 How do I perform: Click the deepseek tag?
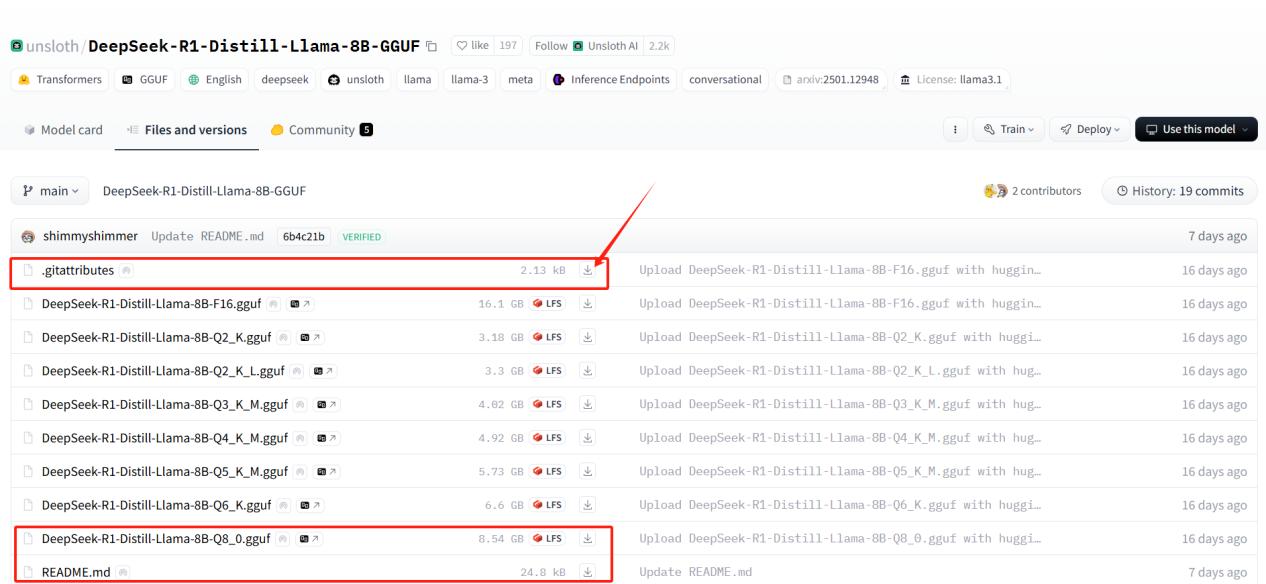(286, 80)
